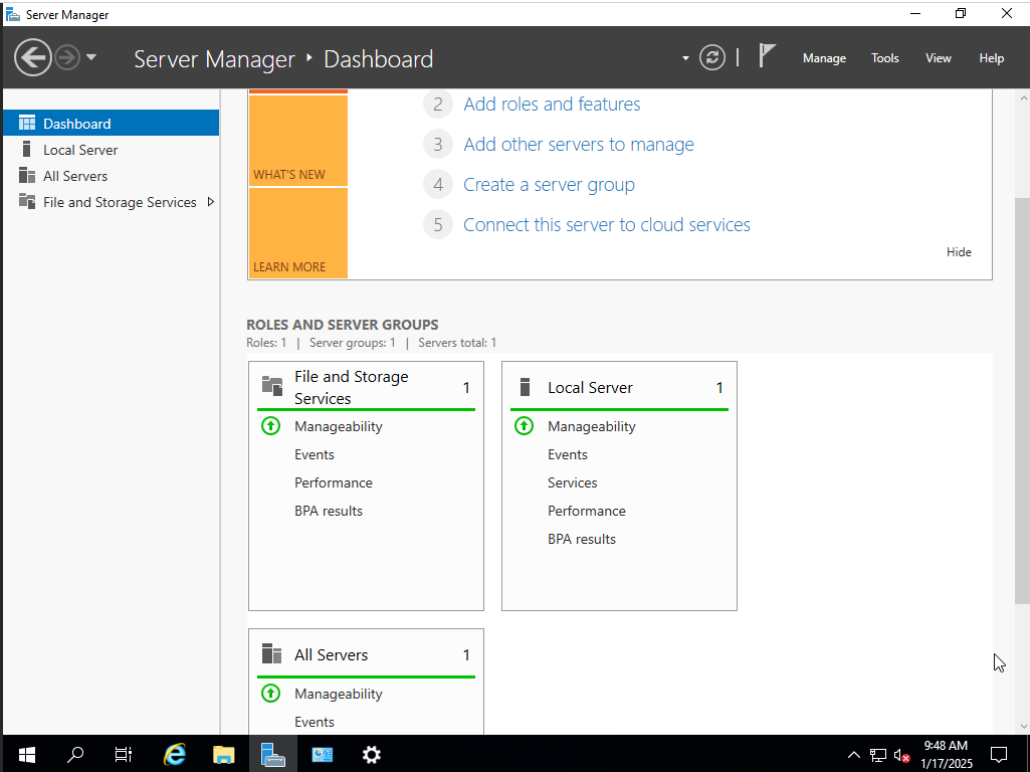Open the Local Server tile header
1030x772 pixels.
click(x=619, y=387)
